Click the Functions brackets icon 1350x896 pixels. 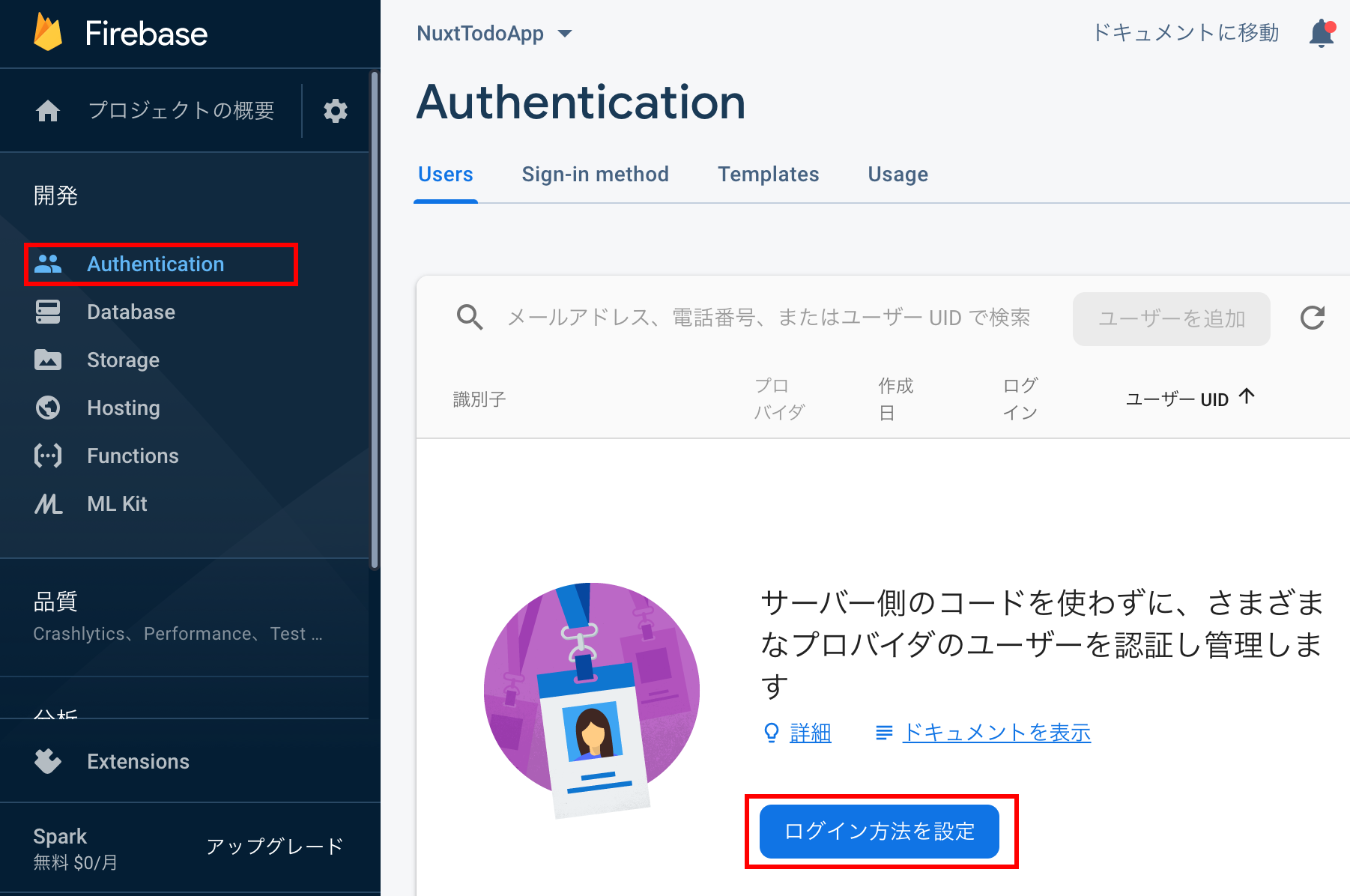[x=48, y=455]
